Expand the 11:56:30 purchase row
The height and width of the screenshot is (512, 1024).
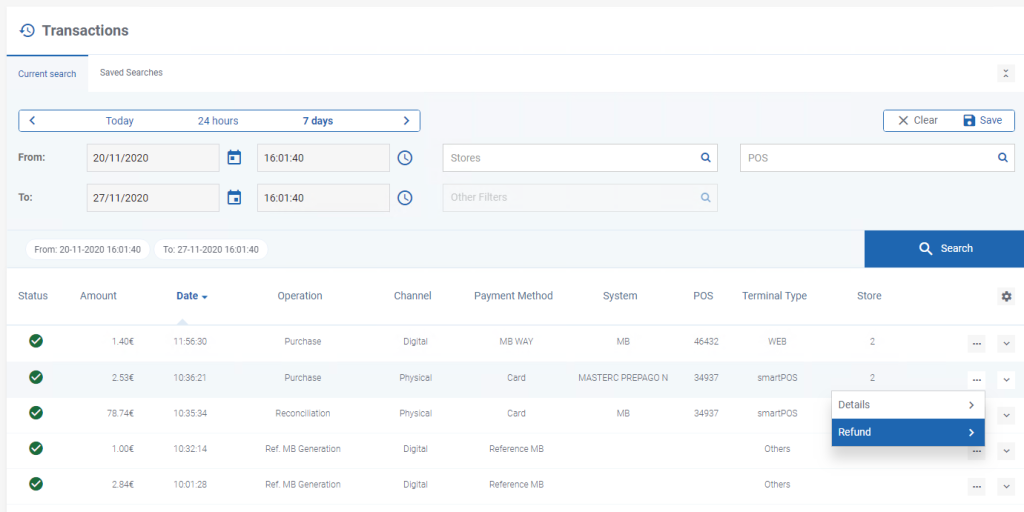[1006, 343]
